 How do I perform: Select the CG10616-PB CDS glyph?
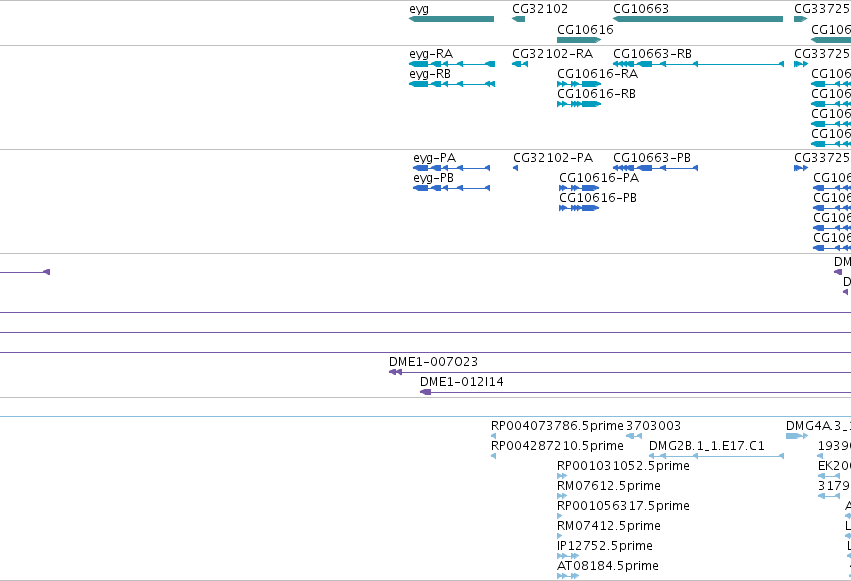579,208
